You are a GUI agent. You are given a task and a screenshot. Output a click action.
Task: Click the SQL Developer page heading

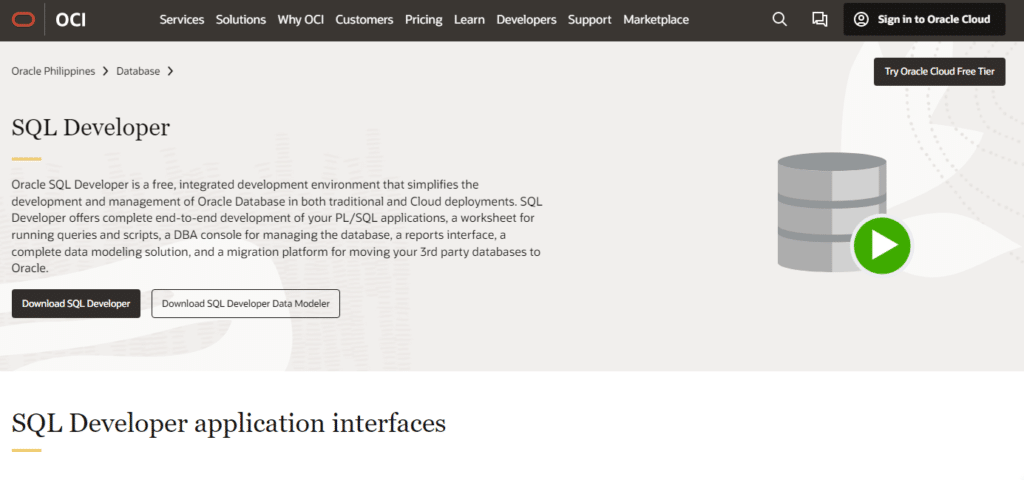click(91, 128)
